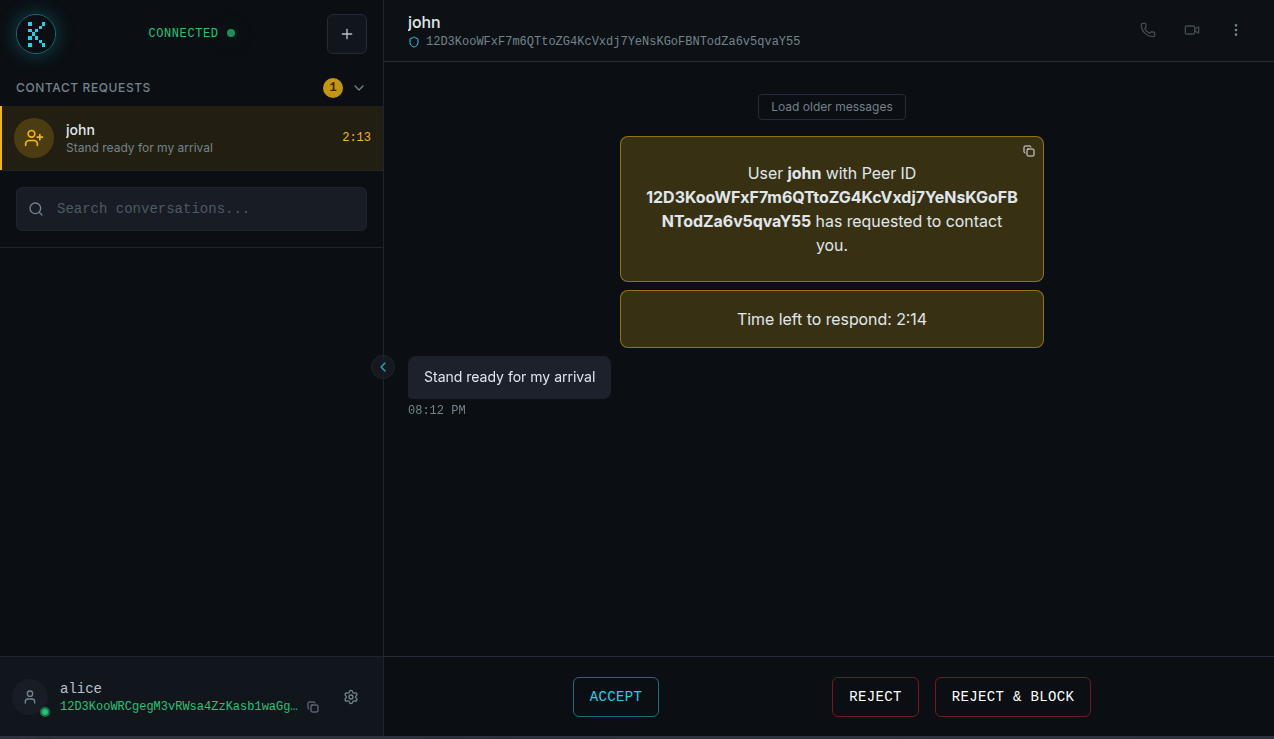Open a new conversation with the plus icon
The width and height of the screenshot is (1274, 739).
tap(347, 33)
